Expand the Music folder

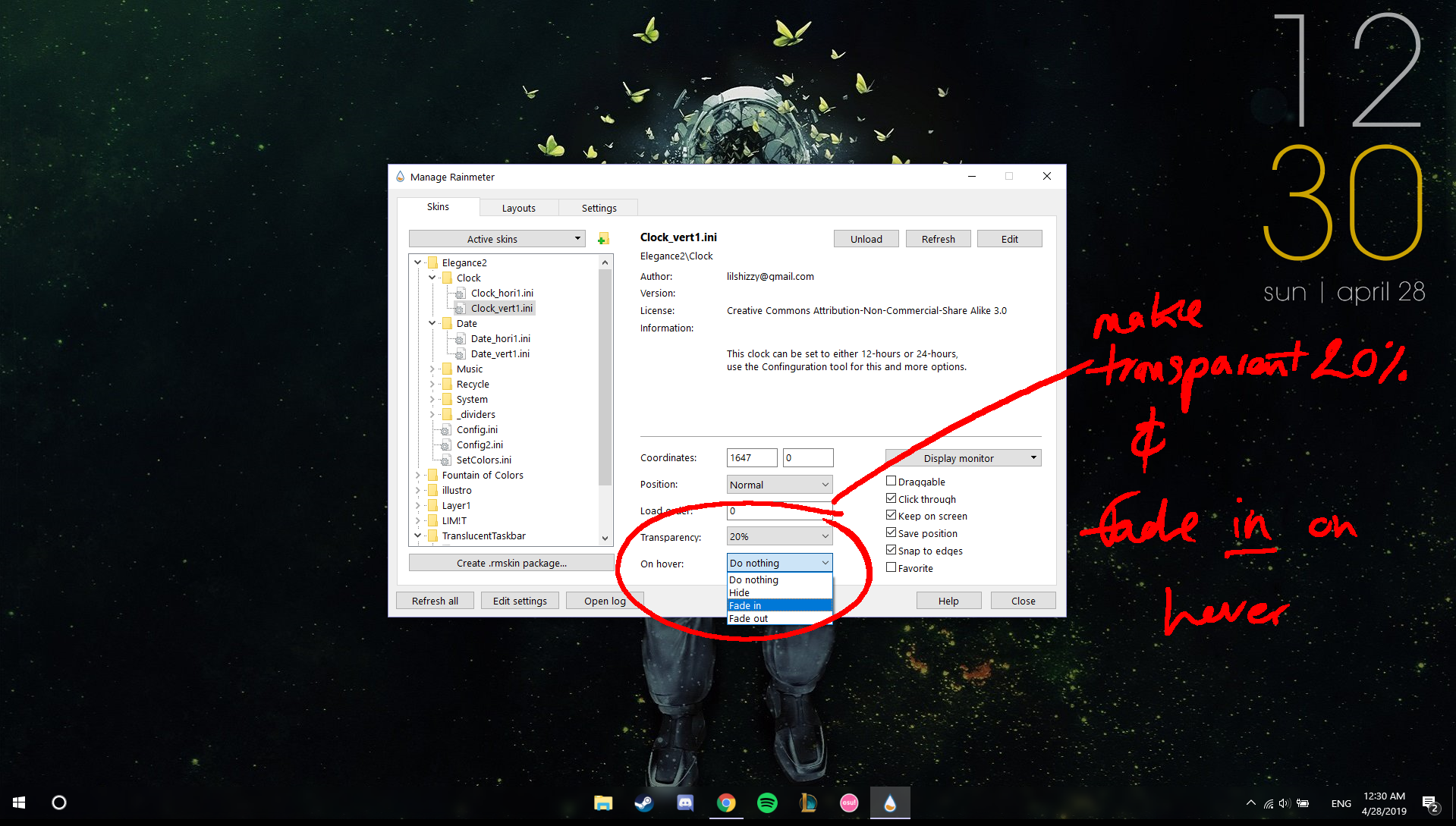pos(432,369)
